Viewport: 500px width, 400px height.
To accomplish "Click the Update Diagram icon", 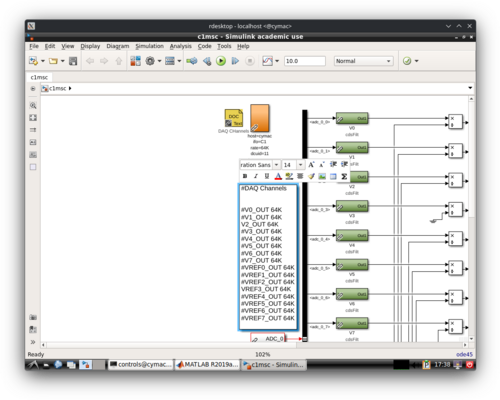I will tap(192, 61).
